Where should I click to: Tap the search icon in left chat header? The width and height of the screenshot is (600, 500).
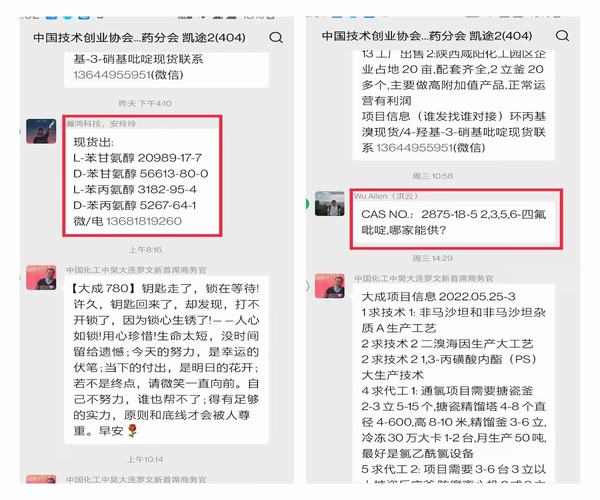point(276,37)
